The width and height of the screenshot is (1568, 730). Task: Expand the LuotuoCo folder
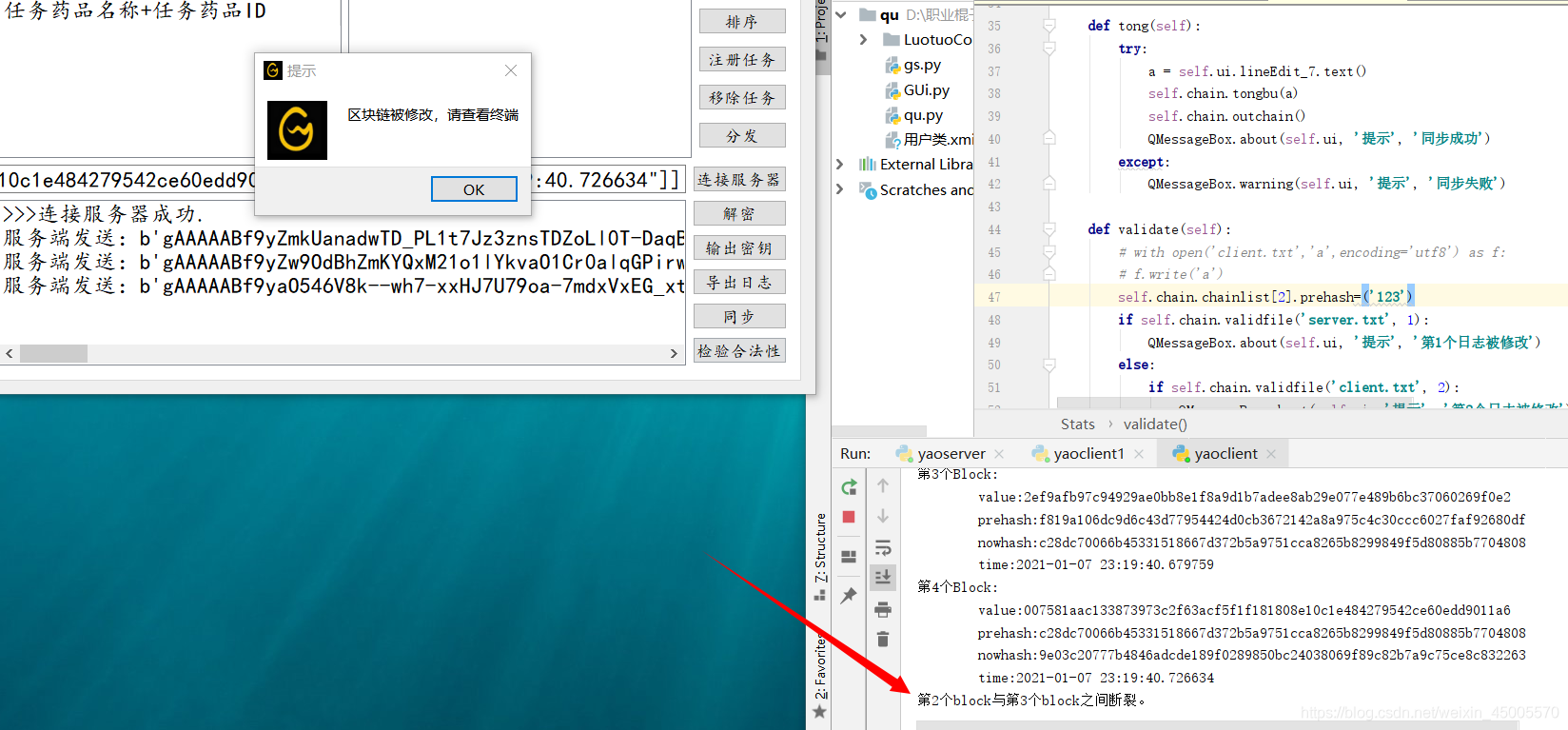tap(863, 39)
